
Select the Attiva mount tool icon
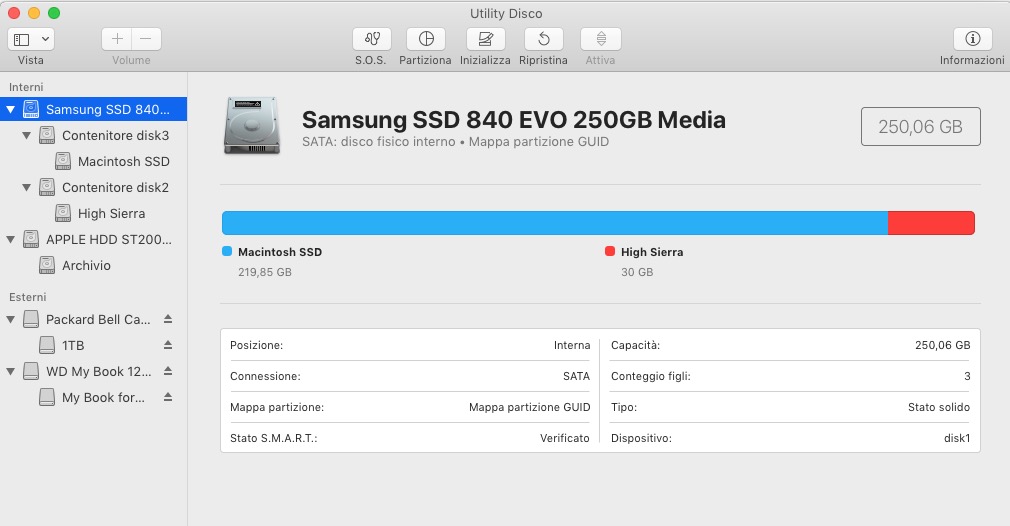pyautogui.click(x=600, y=39)
